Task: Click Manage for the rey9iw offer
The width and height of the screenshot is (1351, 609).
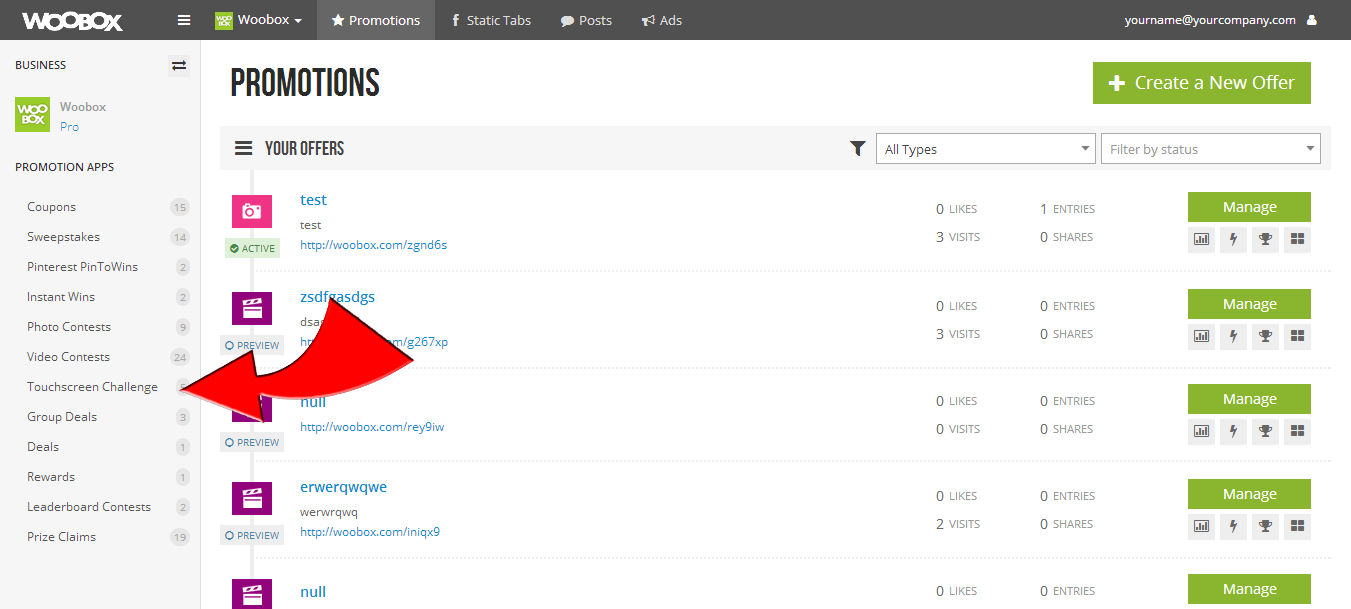Action: tap(1249, 399)
